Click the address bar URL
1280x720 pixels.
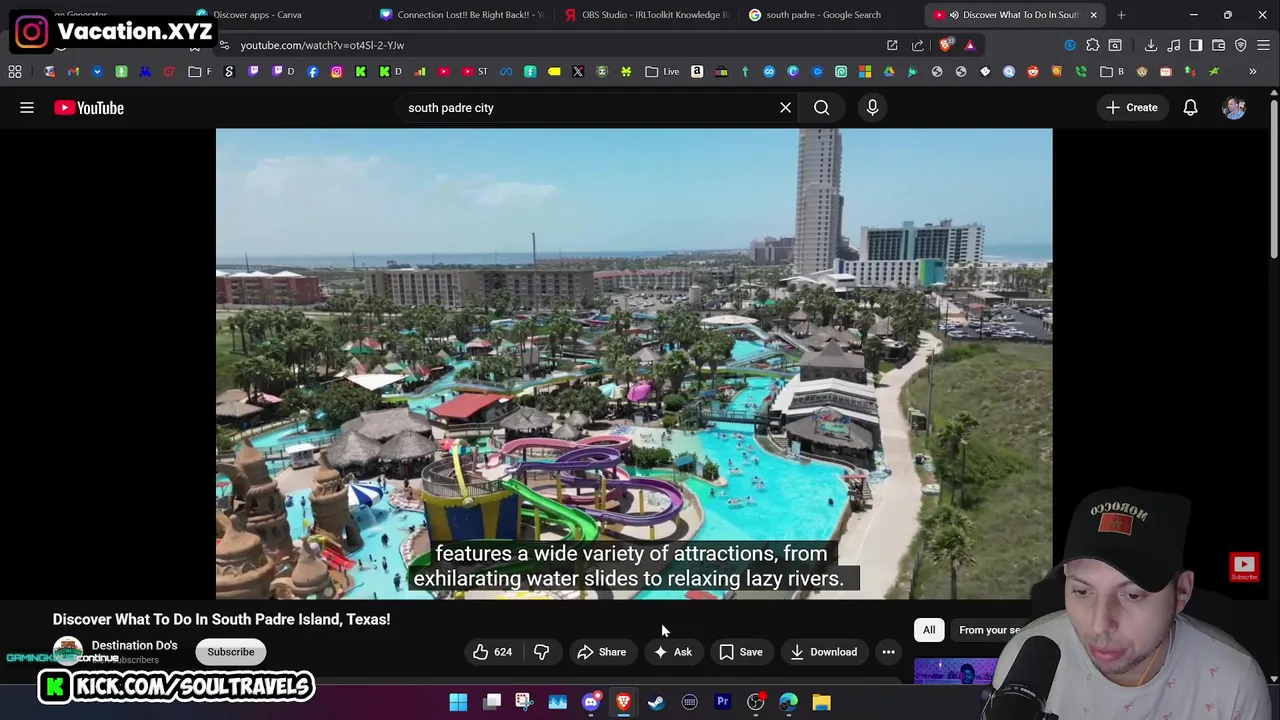click(x=322, y=45)
